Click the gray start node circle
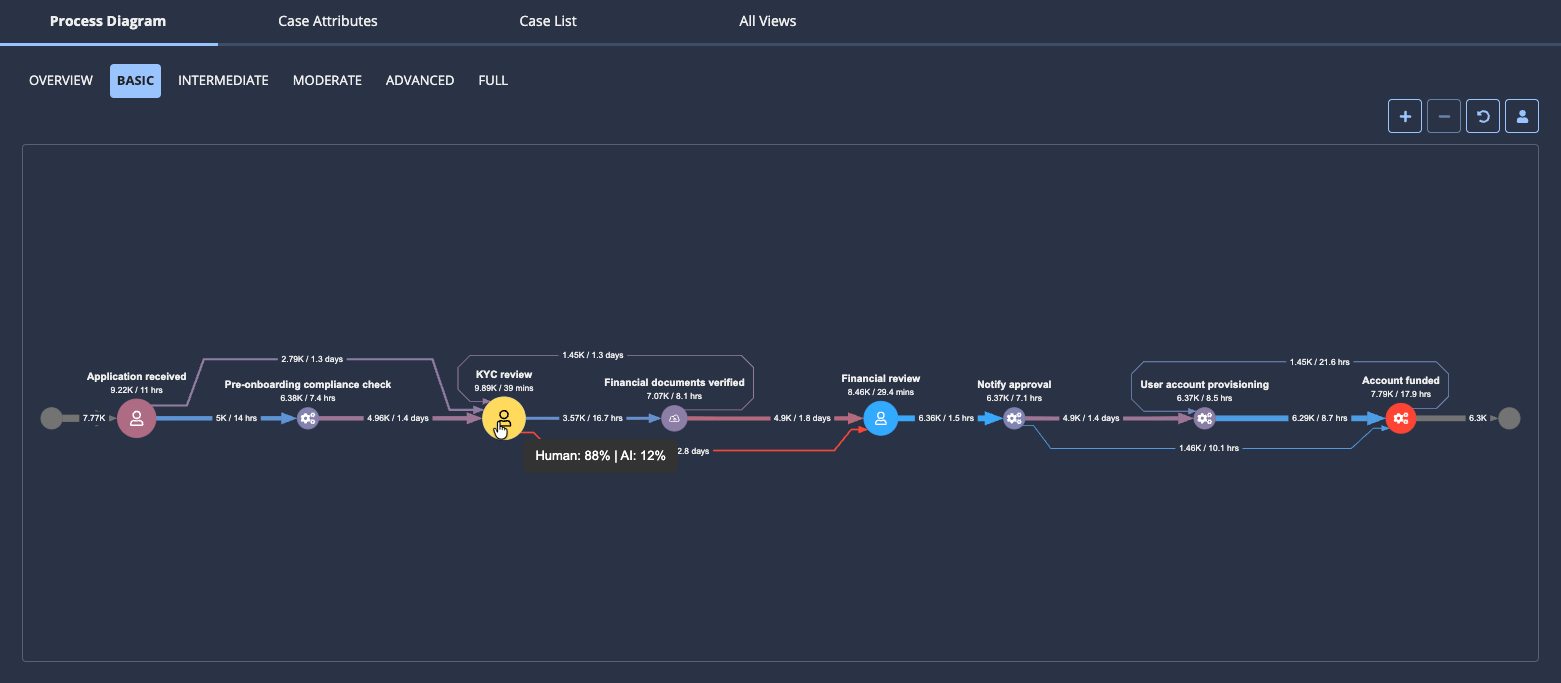Viewport: 1561px width, 683px height. pyautogui.click(x=51, y=418)
